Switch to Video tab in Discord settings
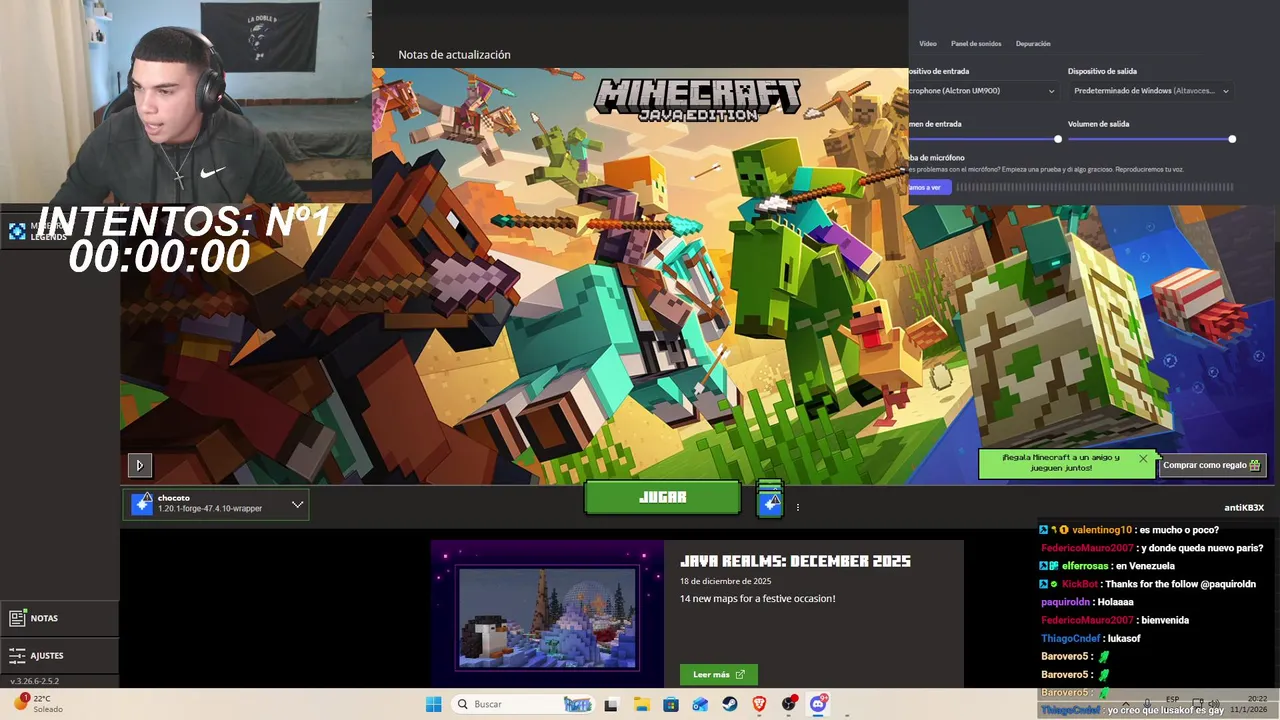Screen dimensions: 1280x720 (x=928, y=44)
